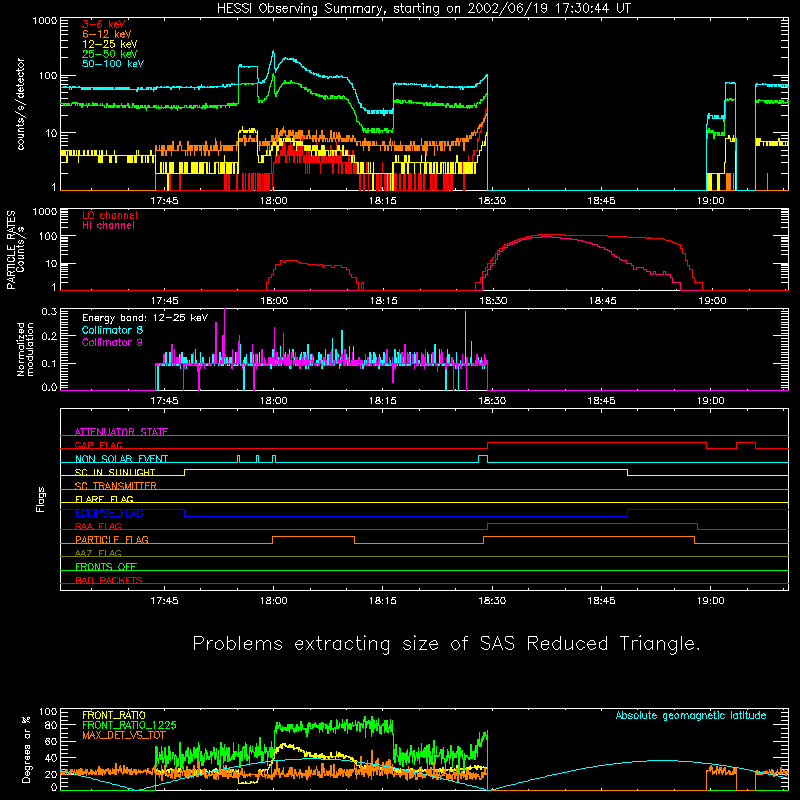Click the PARTICLE_FLAG raised step after 18:00

coord(313,537)
